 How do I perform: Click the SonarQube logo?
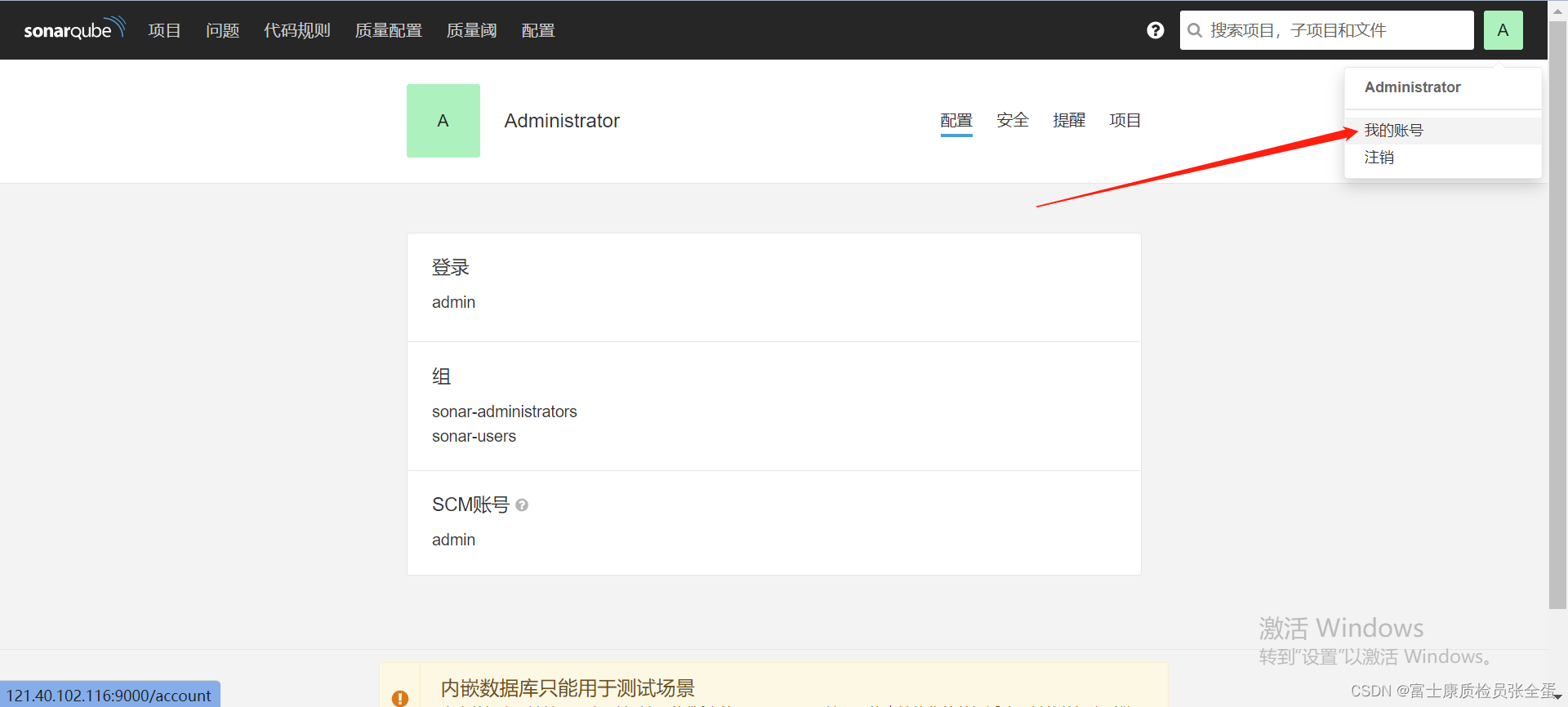tap(74, 29)
